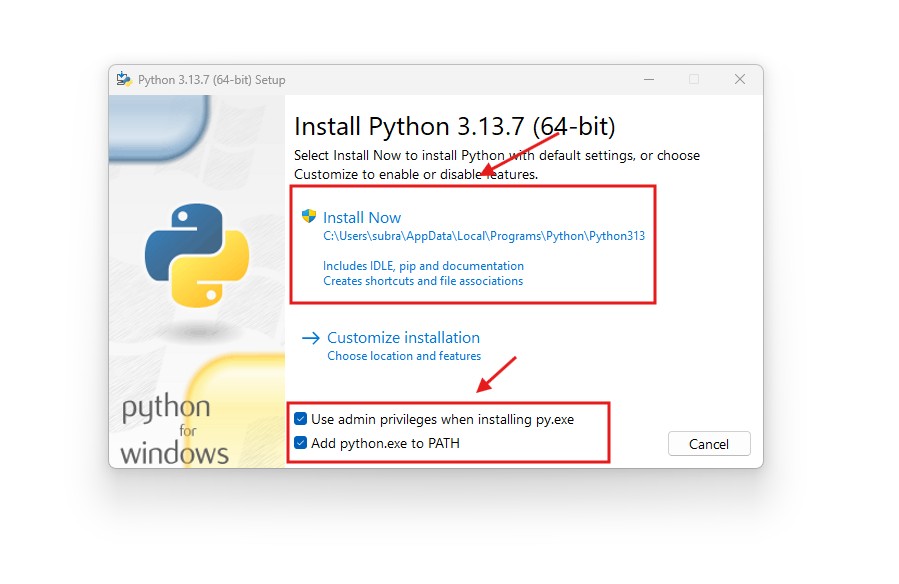Screen dimensions: 899x584
Task: Open the Customize installation option
Action: pos(403,338)
